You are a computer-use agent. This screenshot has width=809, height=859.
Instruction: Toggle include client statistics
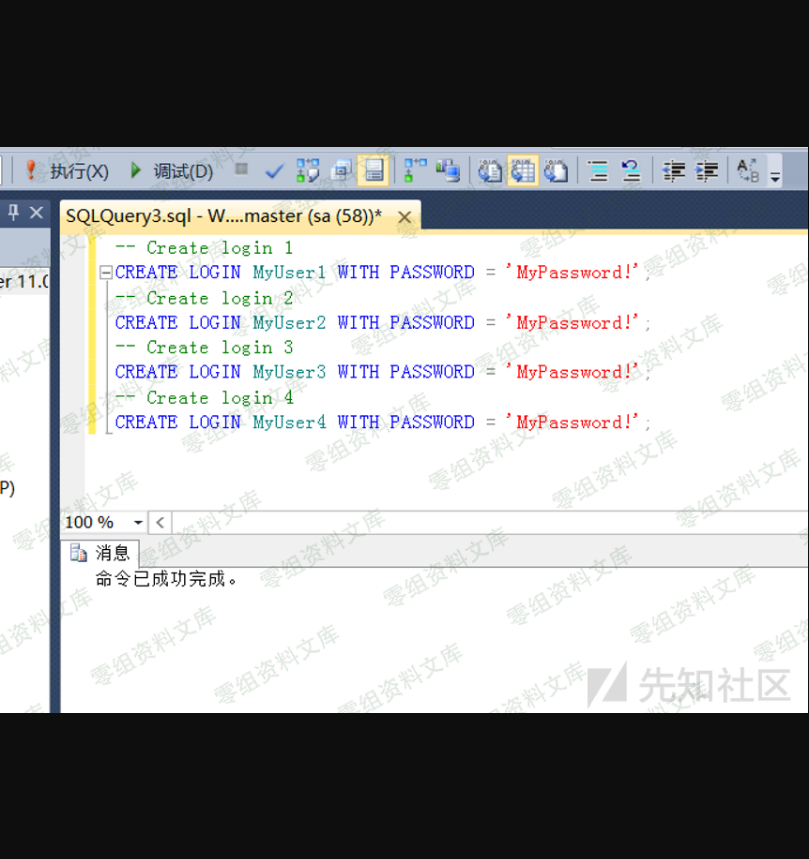point(447,171)
